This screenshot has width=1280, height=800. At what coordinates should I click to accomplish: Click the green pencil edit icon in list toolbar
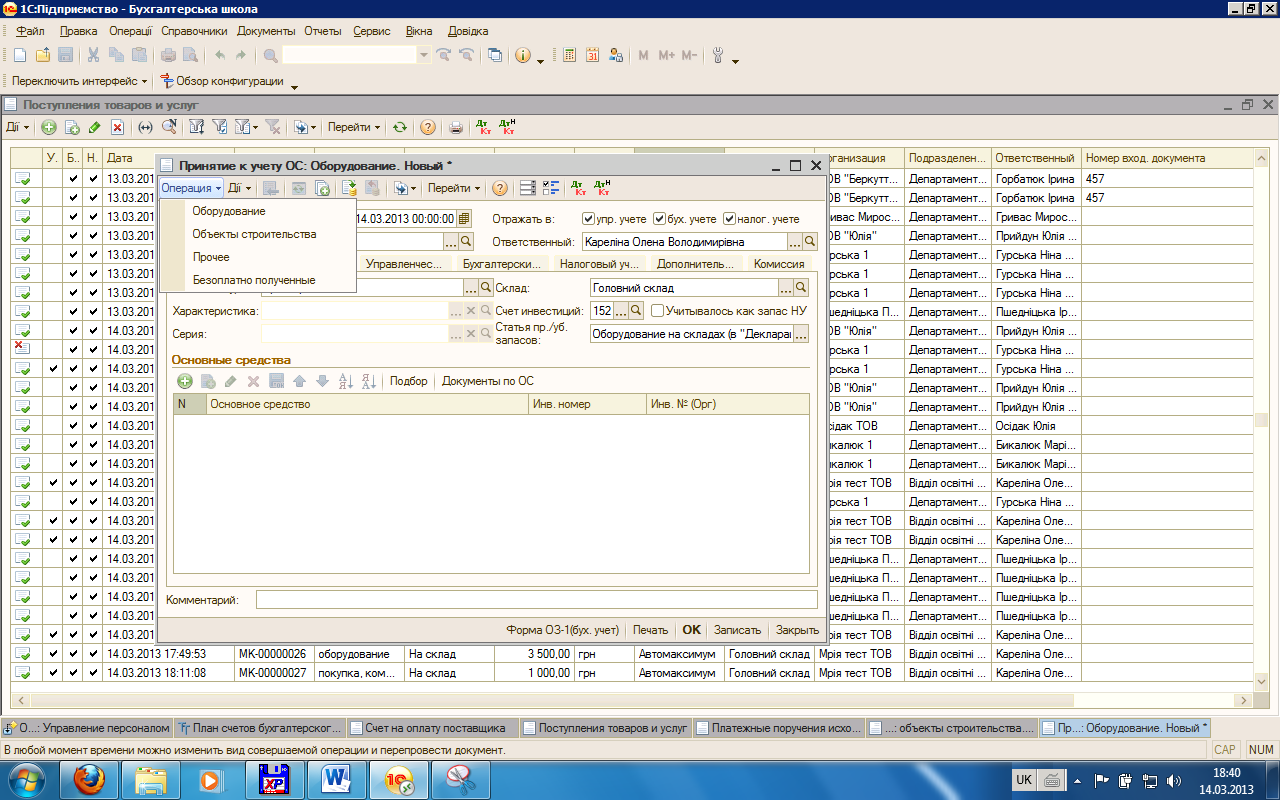click(94, 127)
